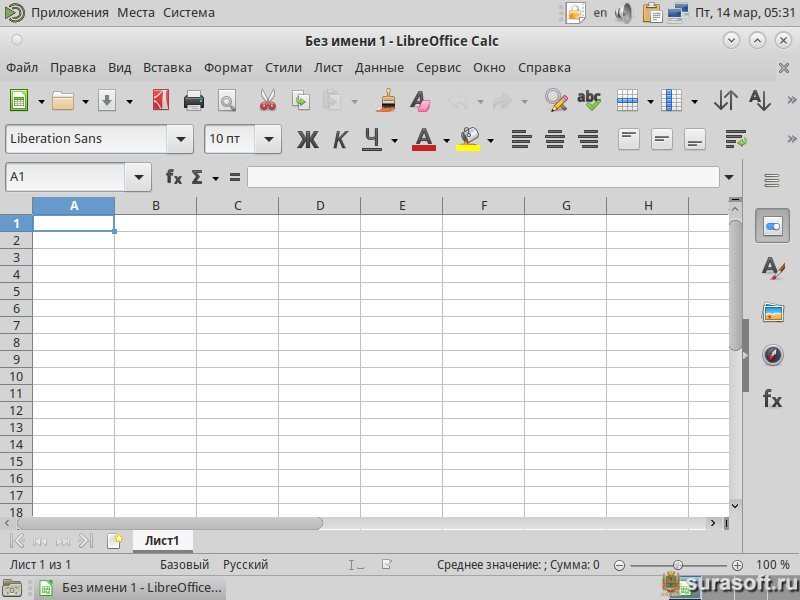
Task: Open the Name Box dropdown arrow
Action: [x=138, y=177]
